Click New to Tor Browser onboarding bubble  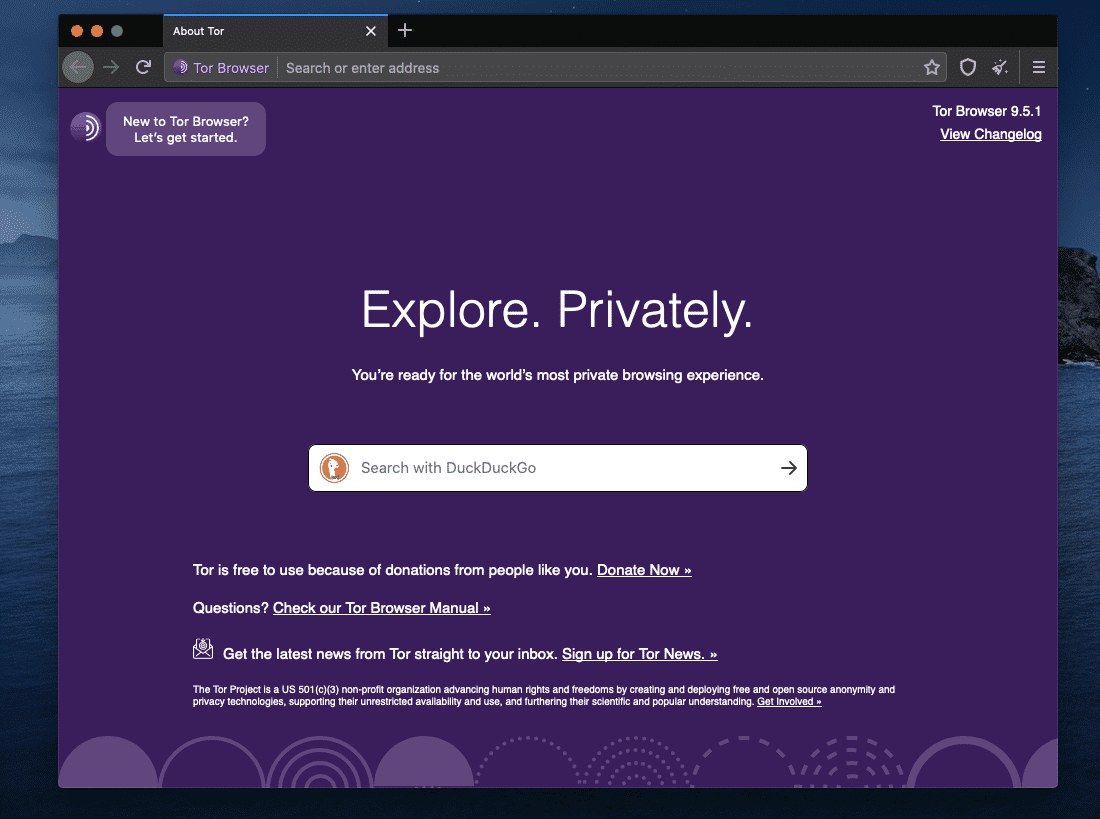[186, 129]
